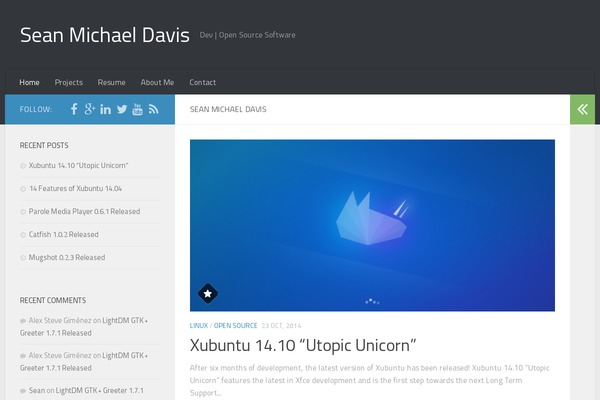Open recent post Parole Media Player 0.6.1 Released
The height and width of the screenshot is (400, 600).
[x=84, y=211]
